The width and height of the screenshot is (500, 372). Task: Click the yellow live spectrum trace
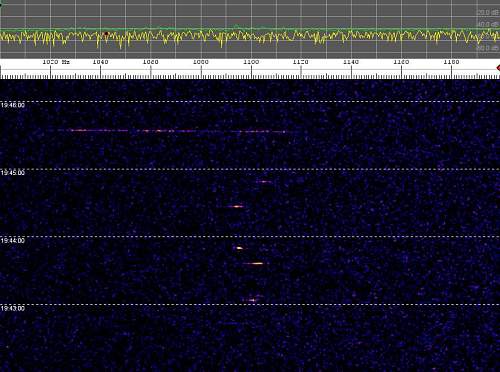250,37
